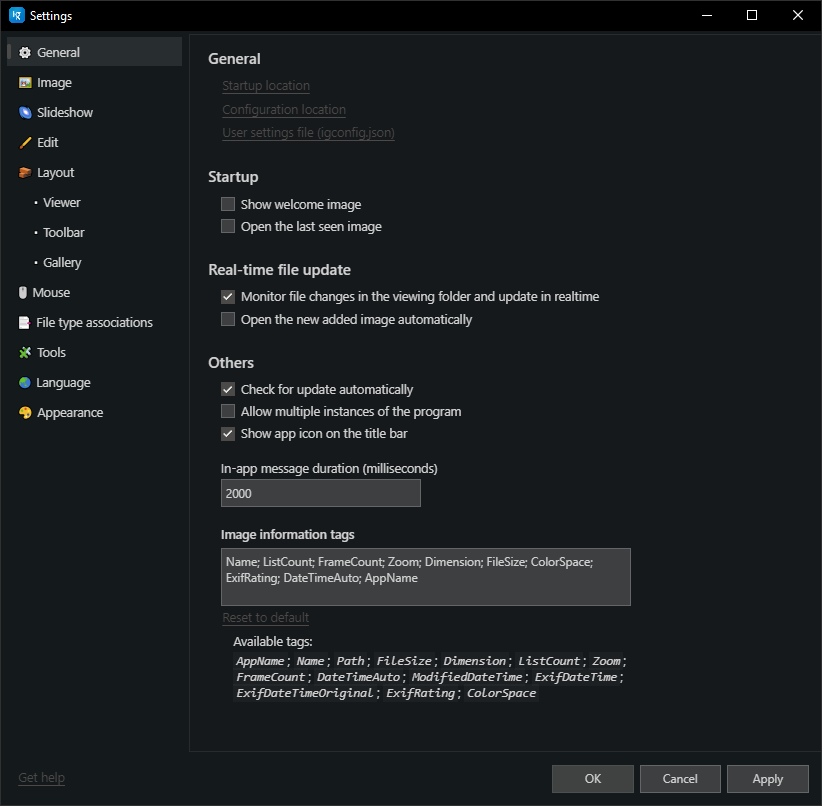
Task: Open the General settings page
Action: pyautogui.click(x=94, y=52)
